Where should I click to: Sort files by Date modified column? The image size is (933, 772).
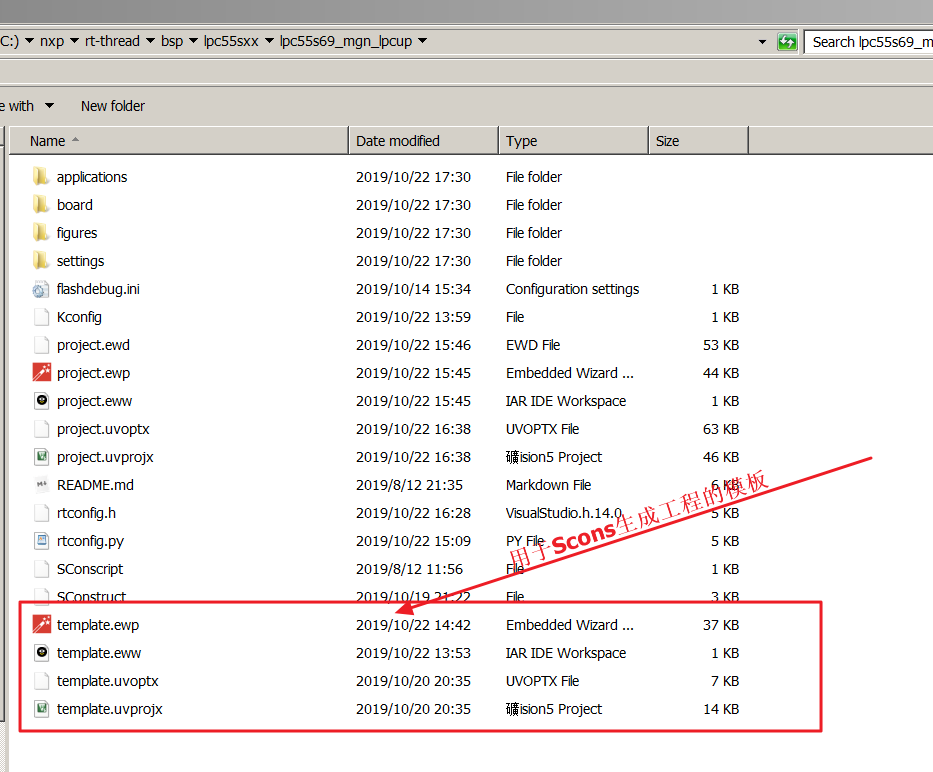coord(398,141)
